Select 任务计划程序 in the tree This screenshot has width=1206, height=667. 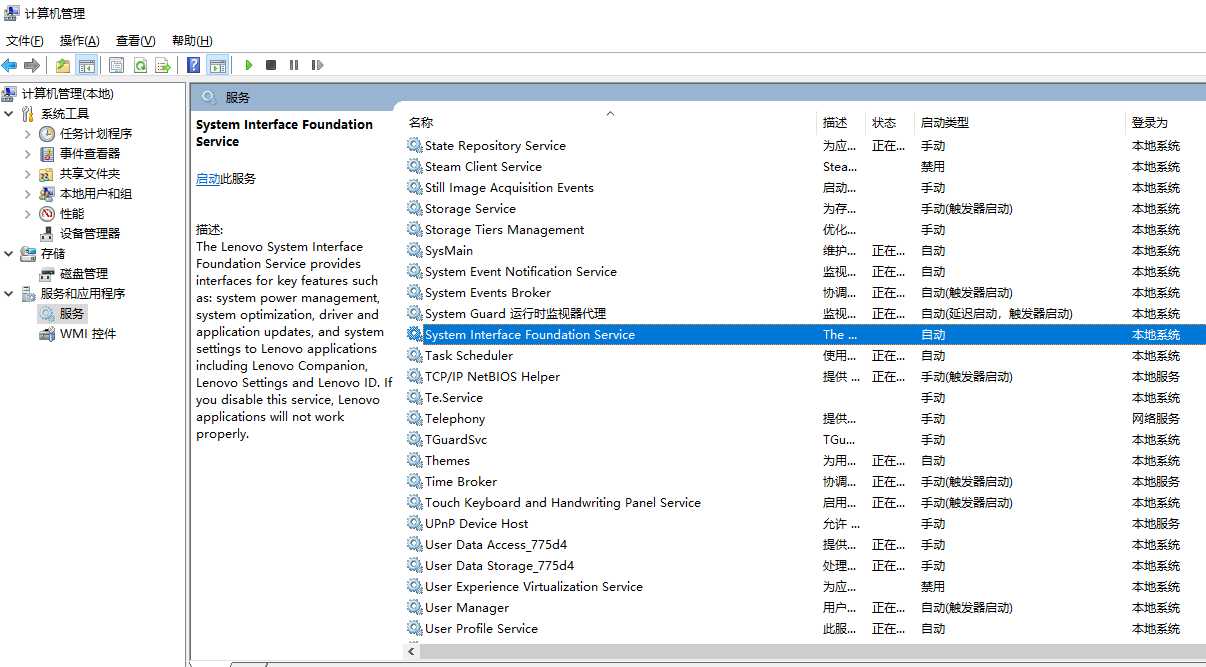[x=96, y=133]
